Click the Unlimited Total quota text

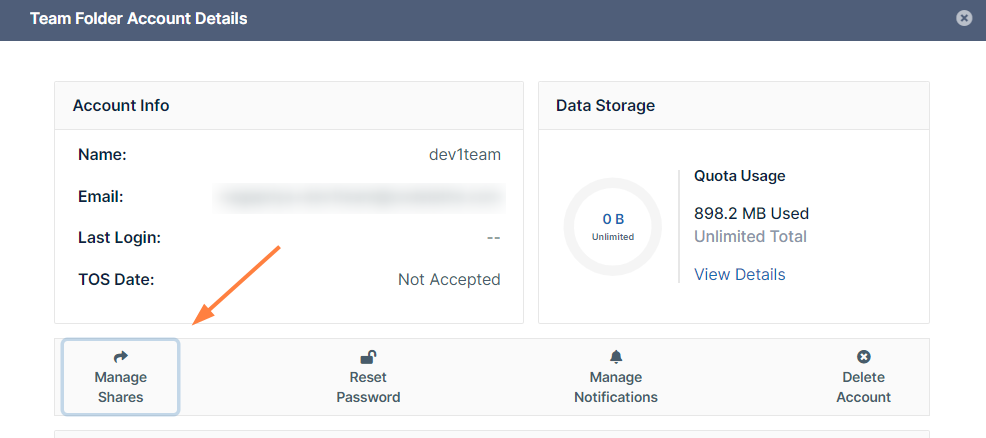(x=750, y=237)
